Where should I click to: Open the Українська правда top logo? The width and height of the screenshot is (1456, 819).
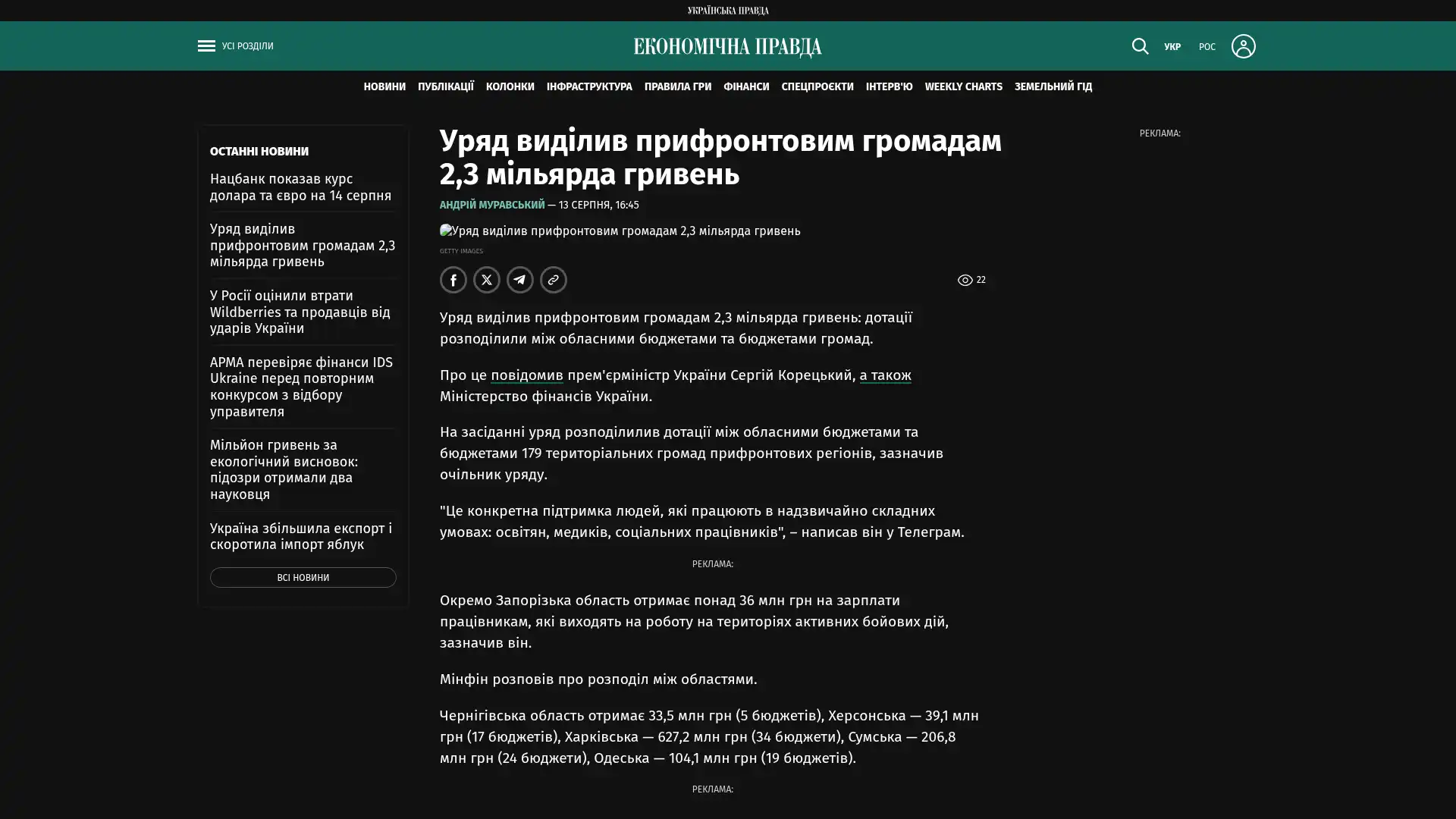click(x=728, y=11)
